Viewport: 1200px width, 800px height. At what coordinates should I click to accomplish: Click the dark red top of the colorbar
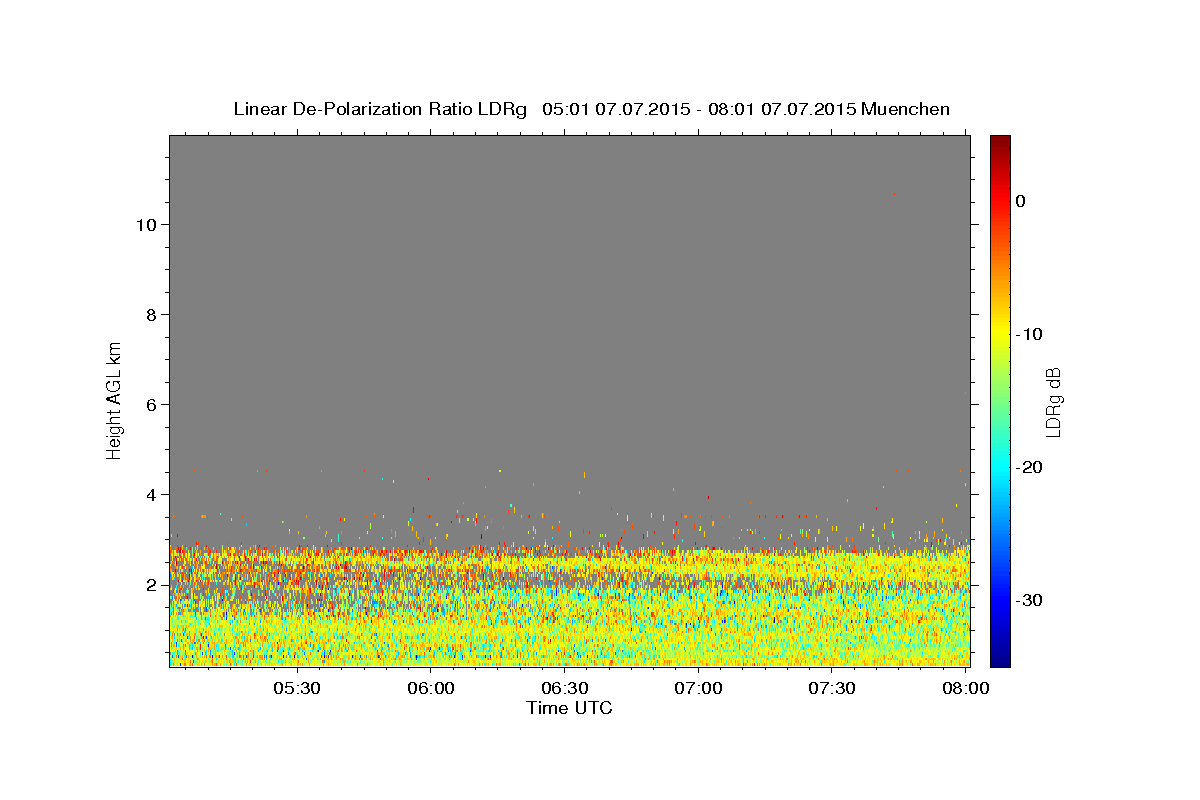1000,142
